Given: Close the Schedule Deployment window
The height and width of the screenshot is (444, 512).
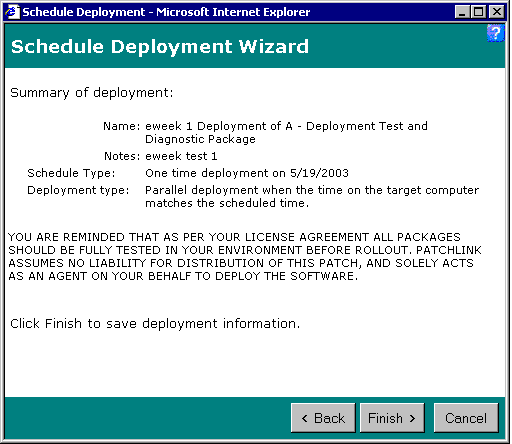Looking at the screenshot, I should coord(497,12).
